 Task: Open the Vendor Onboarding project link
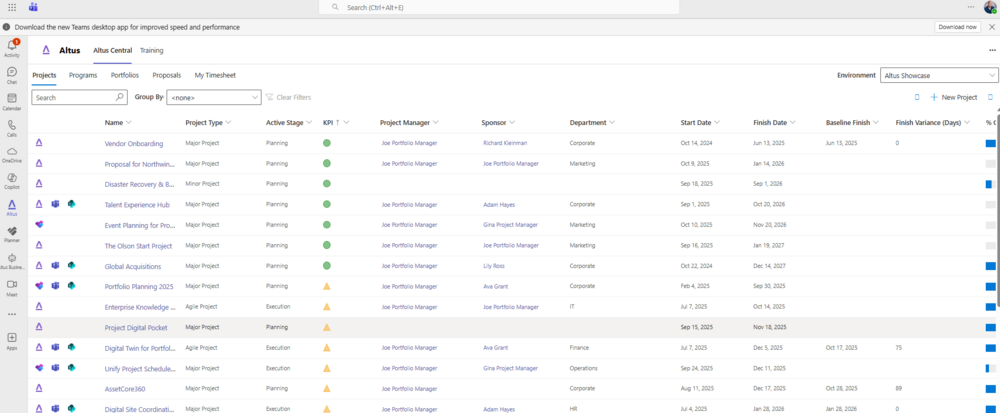tap(134, 143)
